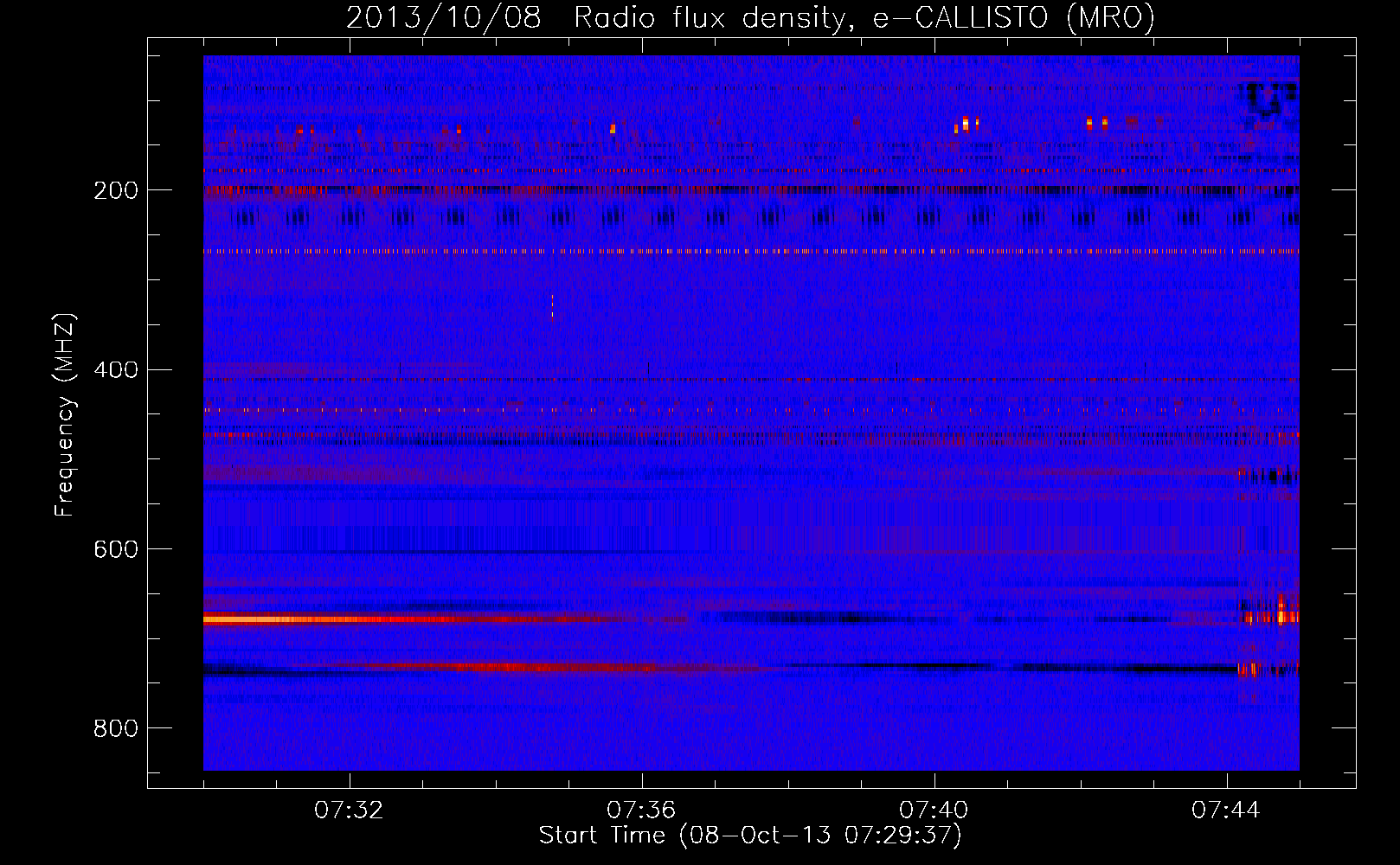Click the 07:32 time tick label
Viewport: 1400px width, 865px height.
coord(349,811)
